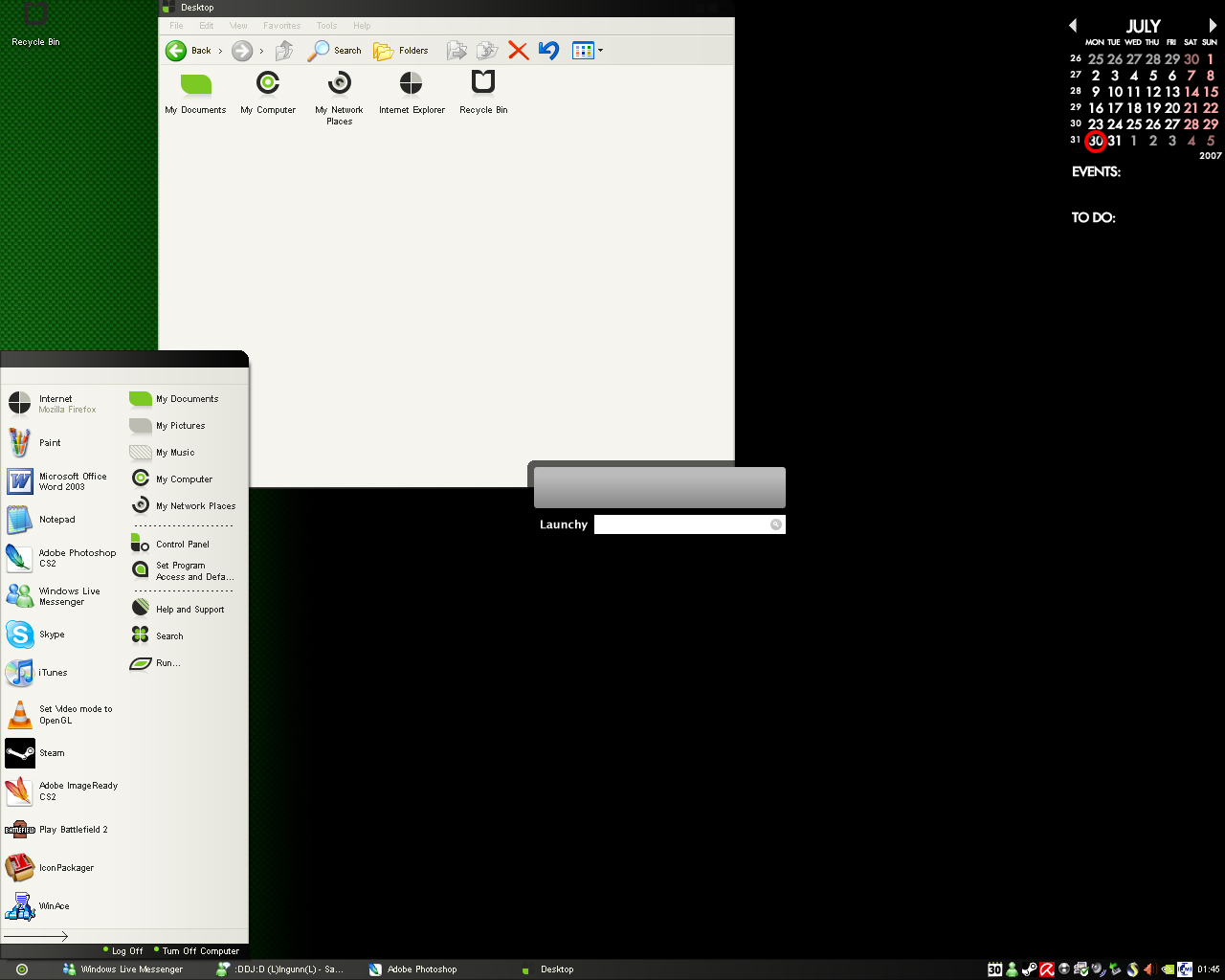1225x980 pixels.
Task: Click the blue Undo arrow icon
Action: 548,51
